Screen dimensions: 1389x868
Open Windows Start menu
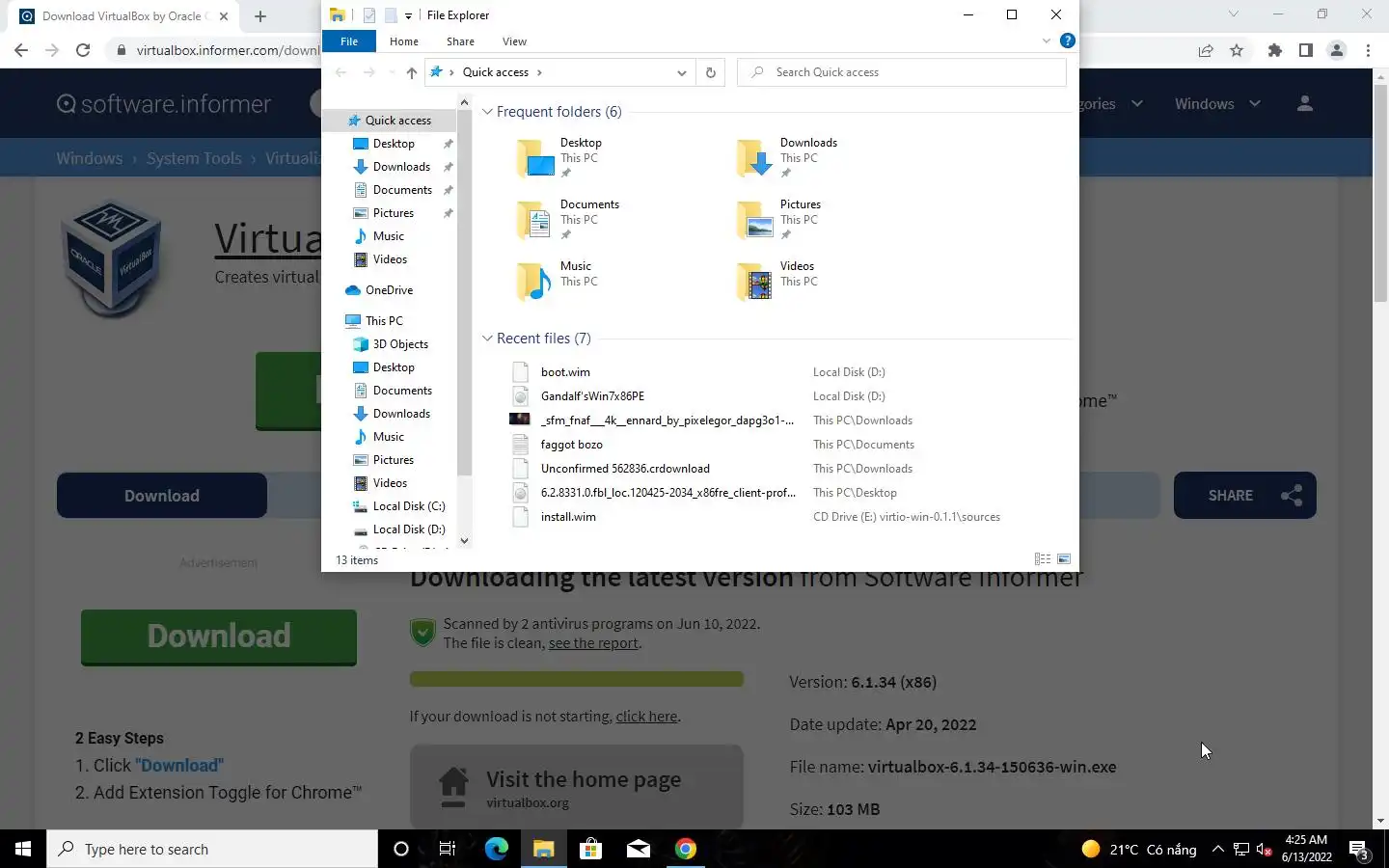coord(23,849)
